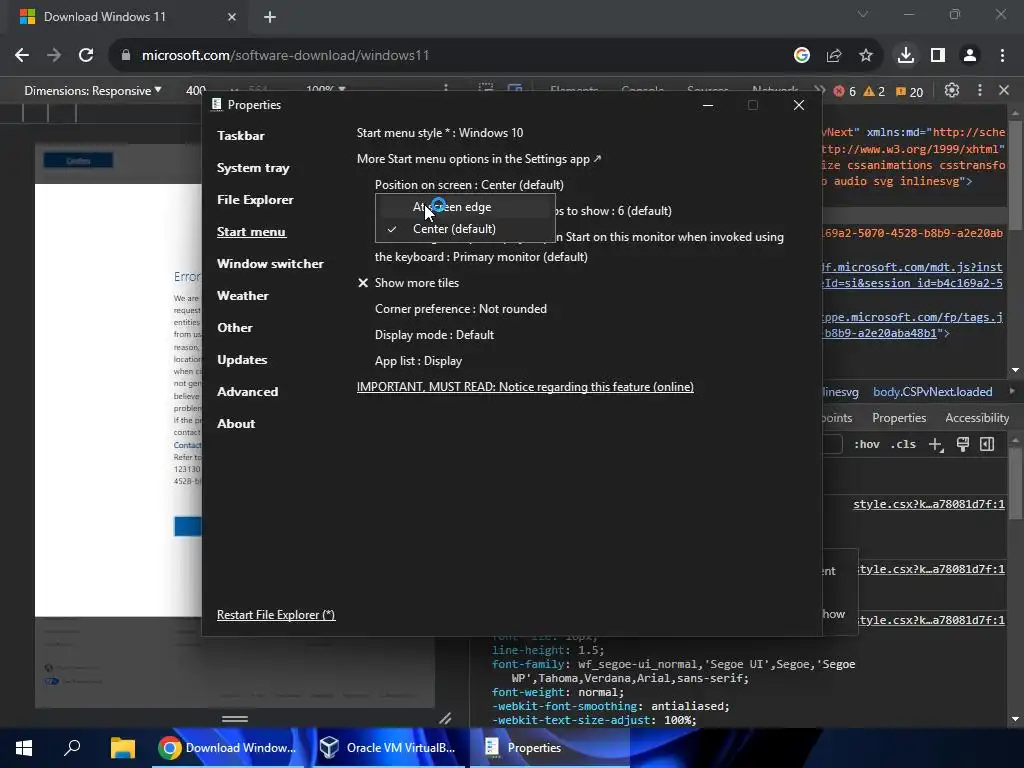Open the Updates section
The width and height of the screenshot is (1024, 768).
click(242, 360)
